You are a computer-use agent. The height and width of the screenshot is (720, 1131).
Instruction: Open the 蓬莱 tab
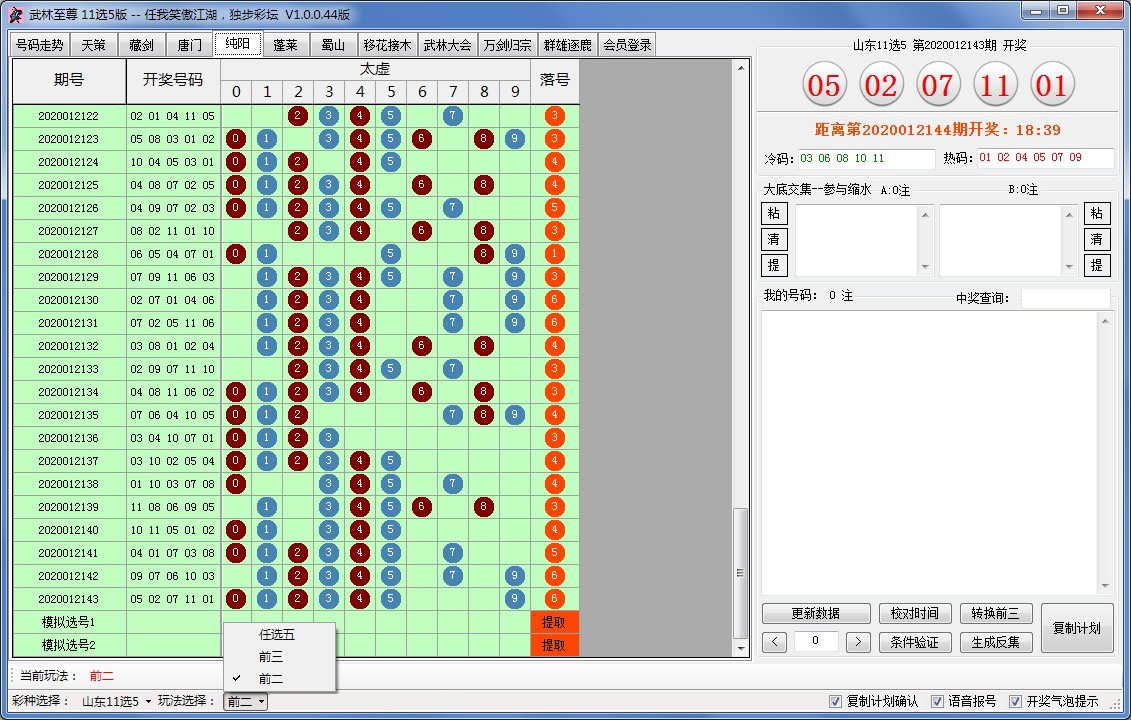coord(286,44)
